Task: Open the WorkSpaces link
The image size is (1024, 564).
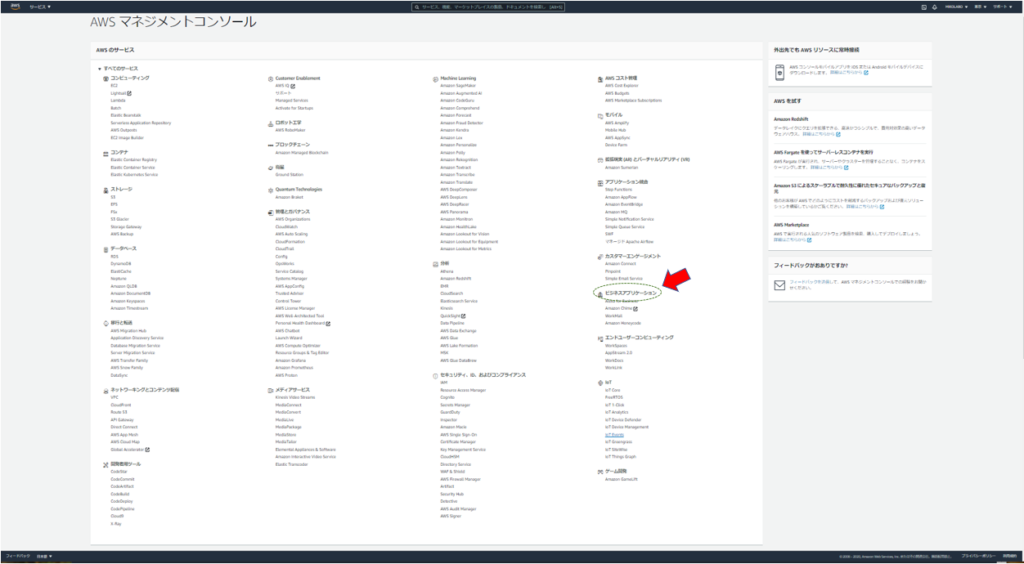Action: point(616,345)
